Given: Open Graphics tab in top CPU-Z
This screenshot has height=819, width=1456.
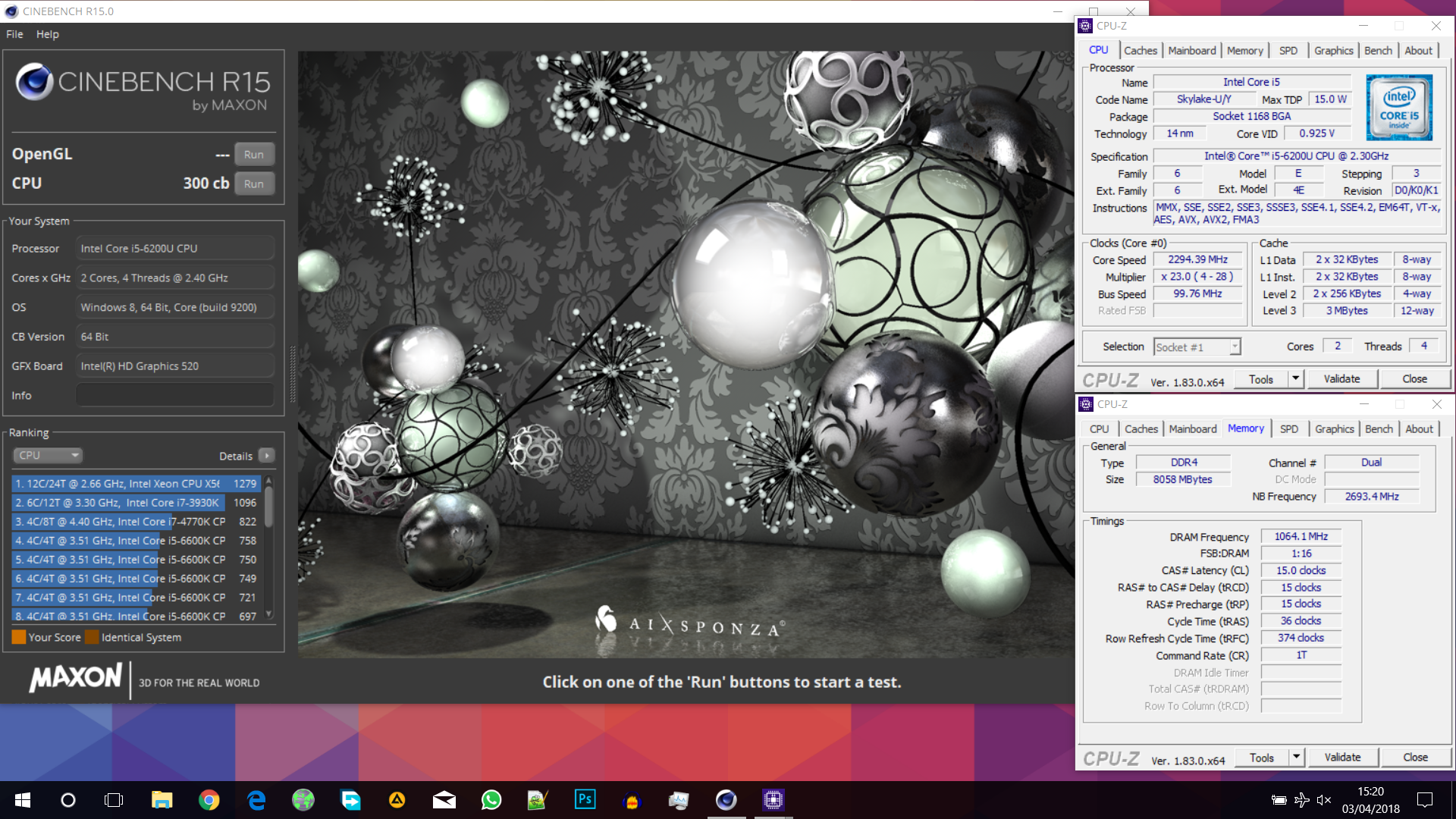Looking at the screenshot, I should [1333, 50].
